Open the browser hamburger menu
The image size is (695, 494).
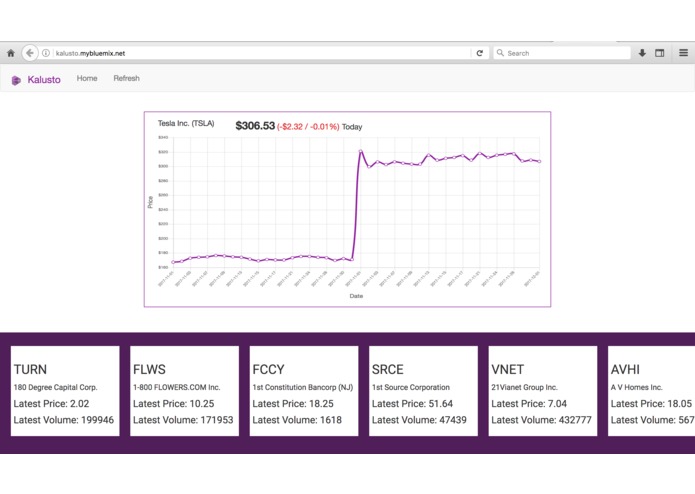(x=683, y=53)
